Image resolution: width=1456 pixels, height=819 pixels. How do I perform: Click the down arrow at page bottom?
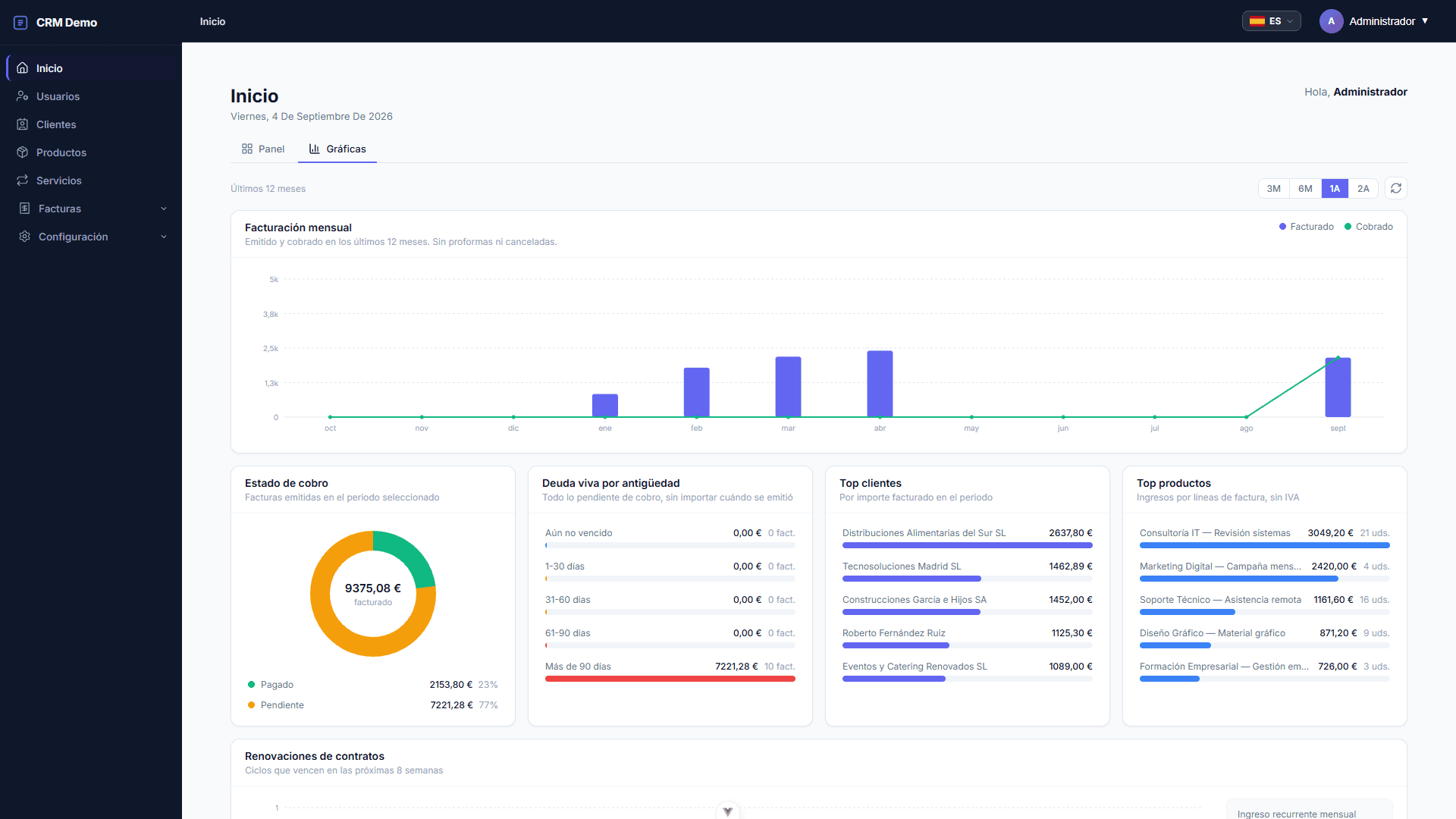728,811
